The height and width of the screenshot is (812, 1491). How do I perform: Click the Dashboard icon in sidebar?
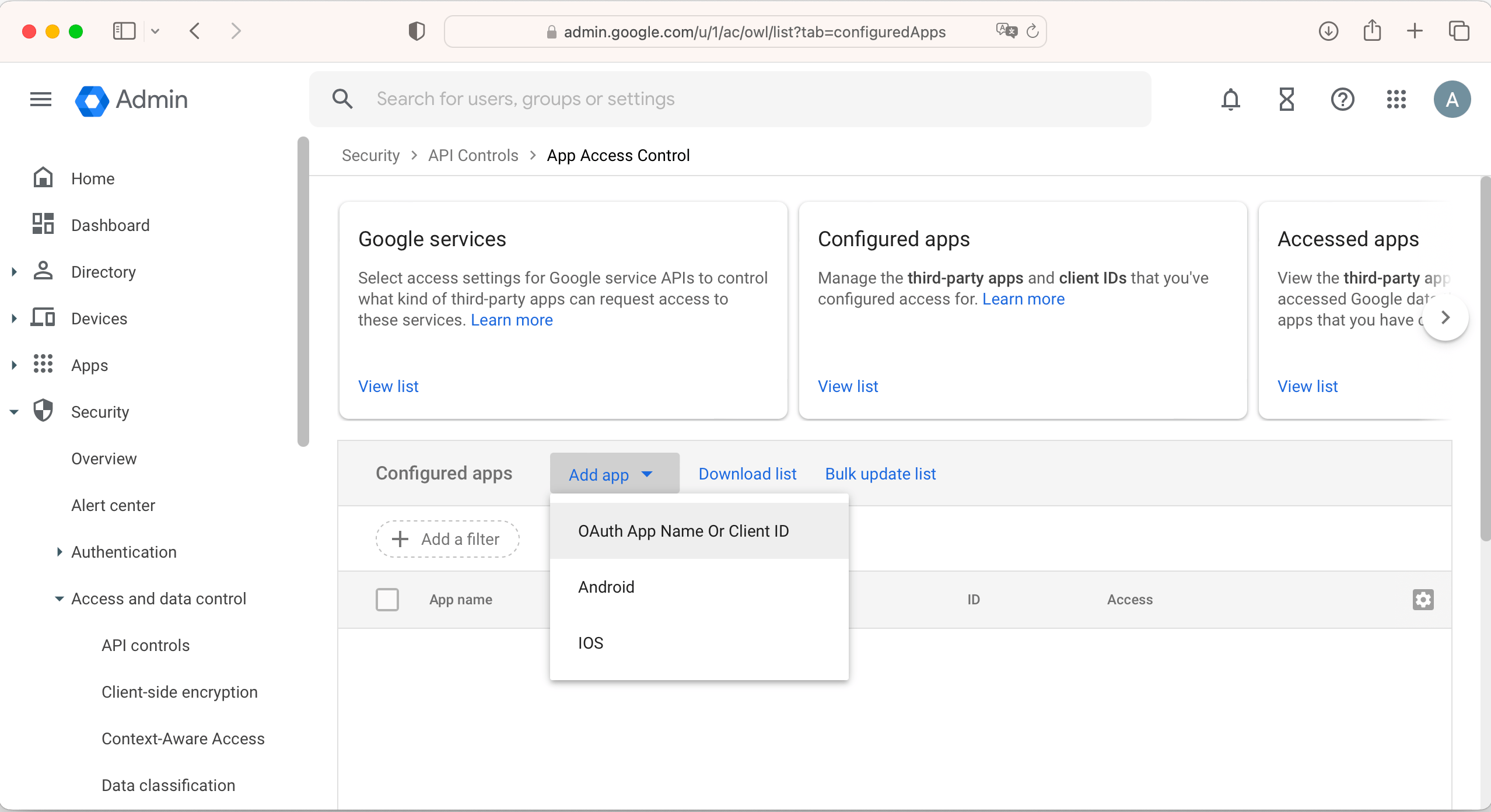(x=43, y=225)
